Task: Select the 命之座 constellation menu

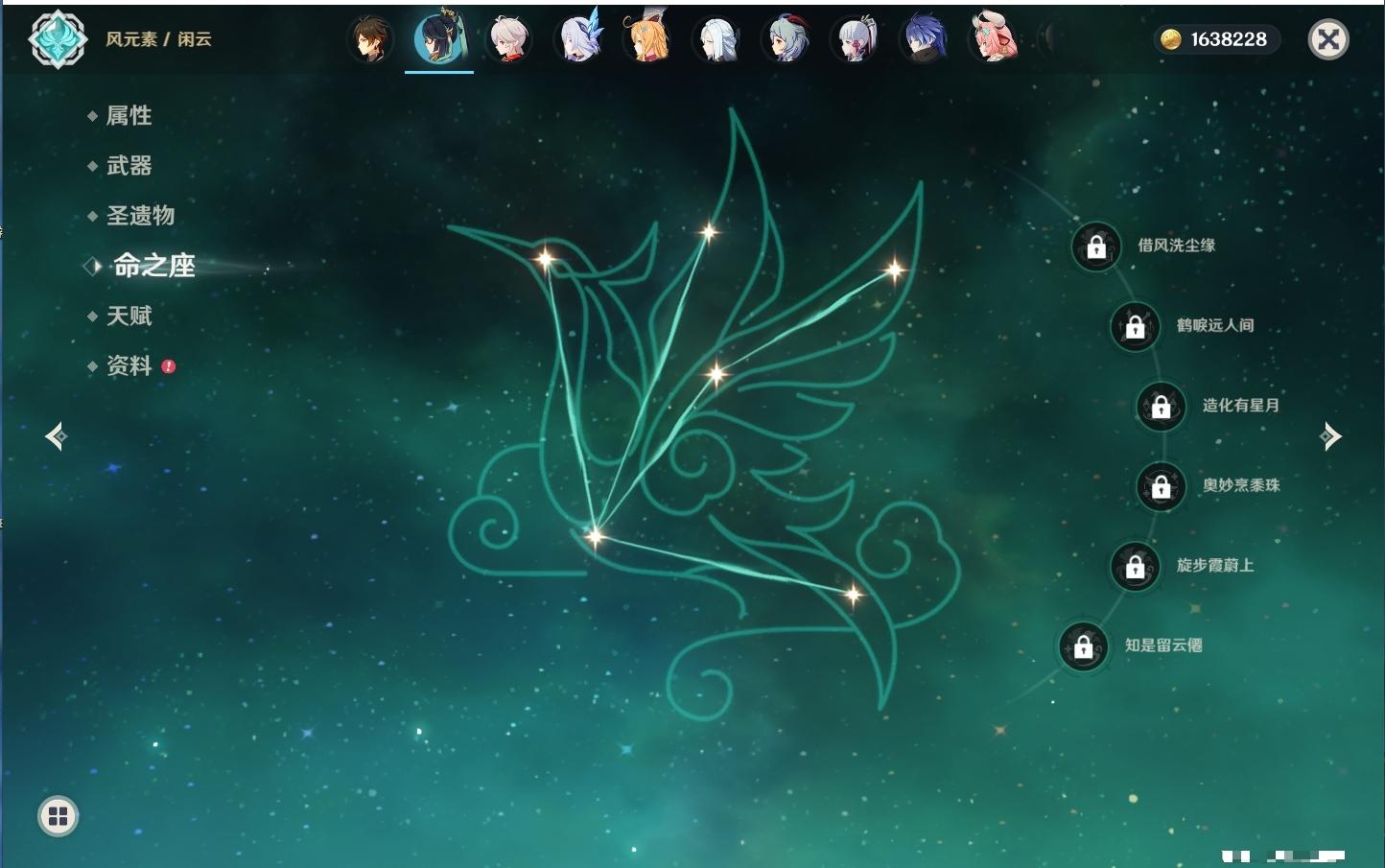Action: coord(153,266)
